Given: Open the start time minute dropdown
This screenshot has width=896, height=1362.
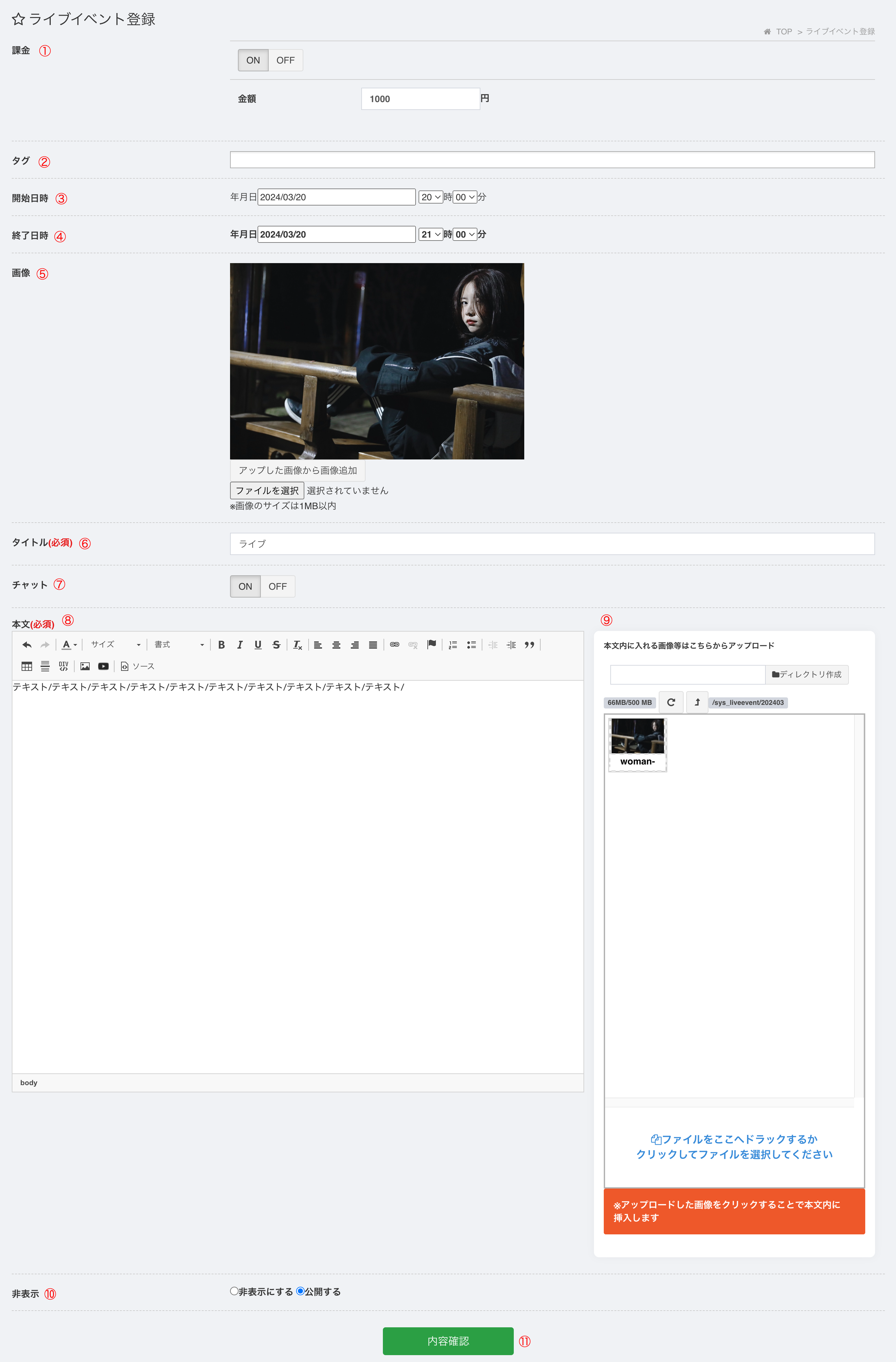Looking at the screenshot, I should pyautogui.click(x=465, y=197).
